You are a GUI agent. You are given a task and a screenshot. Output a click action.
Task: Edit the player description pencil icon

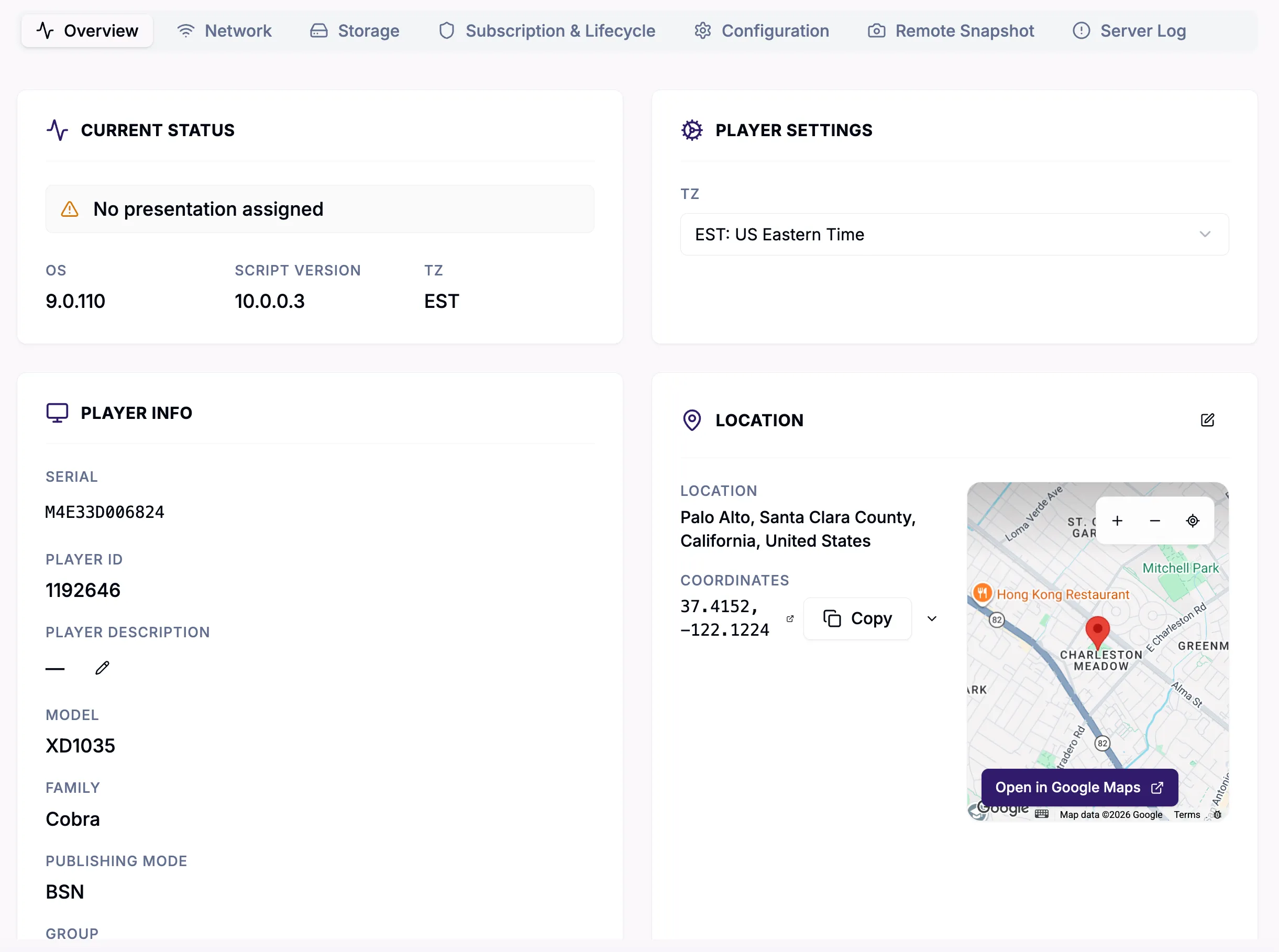tap(102, 668)
